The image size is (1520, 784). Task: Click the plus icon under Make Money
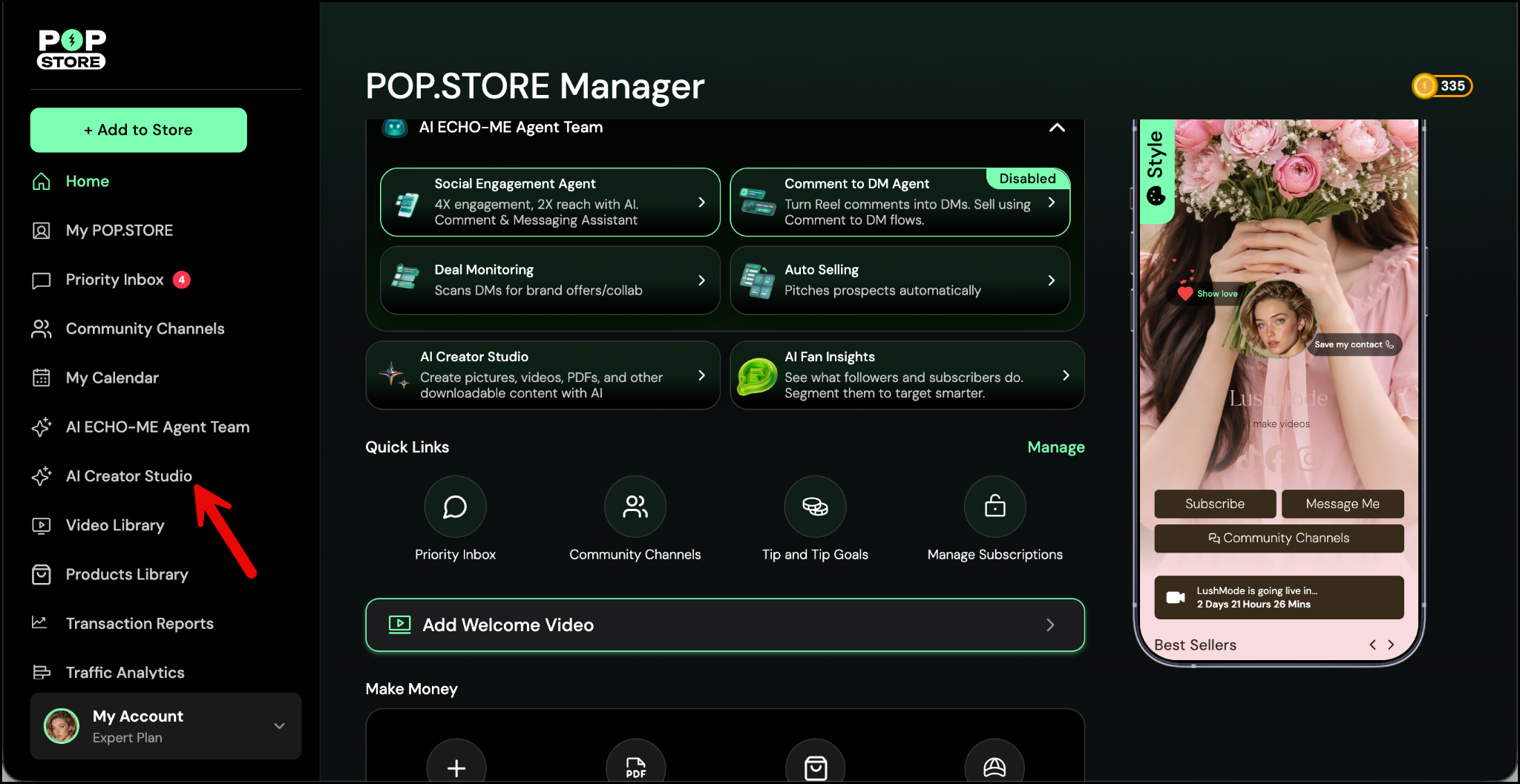point(456,767)
